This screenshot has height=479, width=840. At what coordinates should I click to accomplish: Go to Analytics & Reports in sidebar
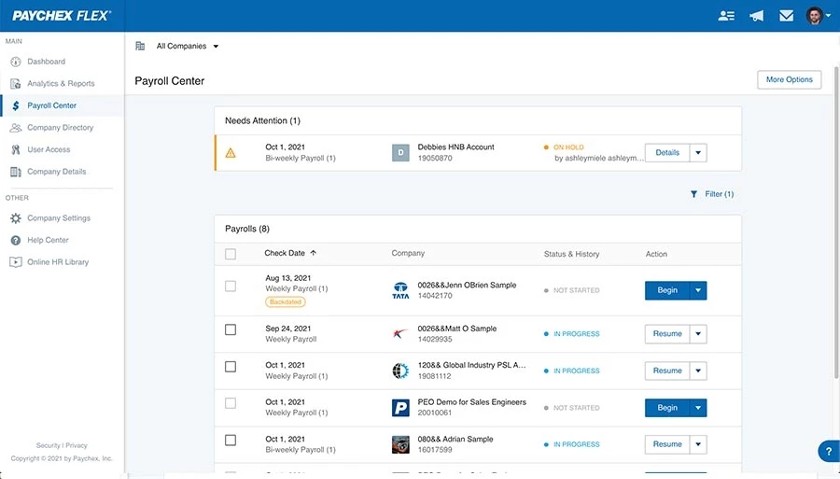(x=61, y=84)
